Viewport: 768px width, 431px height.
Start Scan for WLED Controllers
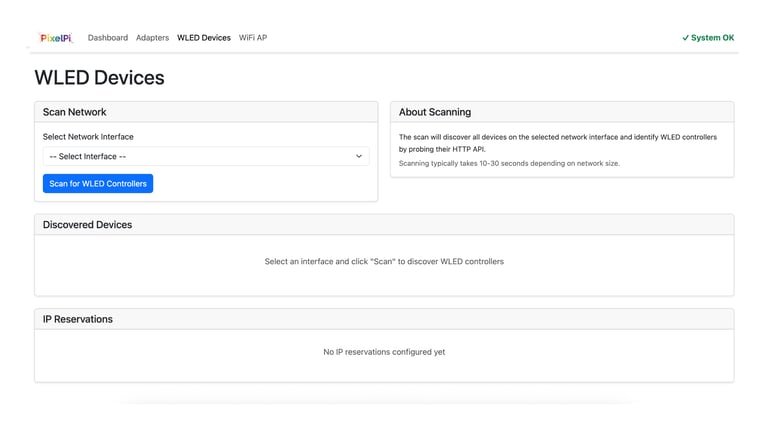click(x=98, y=184)
